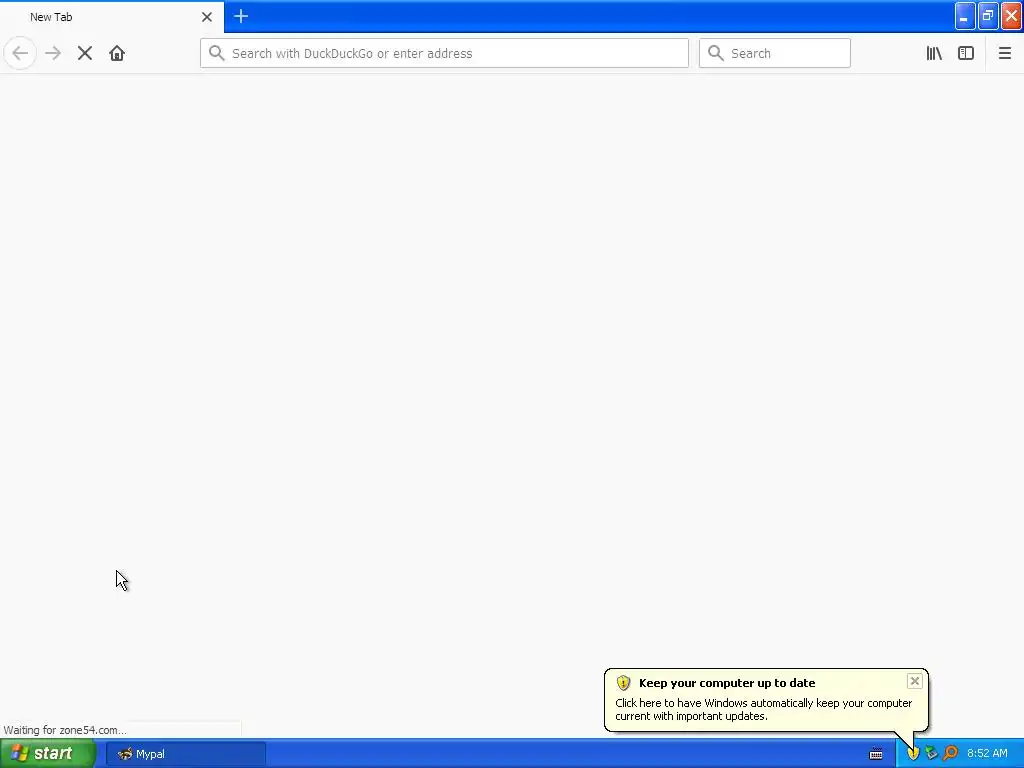Click the balloon text about automatic updates

pyautogui.click(x=763, y=710)
